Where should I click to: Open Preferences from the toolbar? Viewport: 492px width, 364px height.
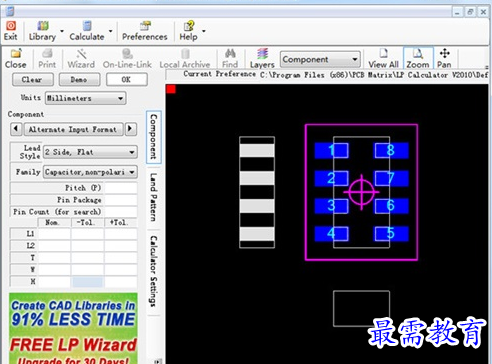pyautogui.click(x=145, y=26)
